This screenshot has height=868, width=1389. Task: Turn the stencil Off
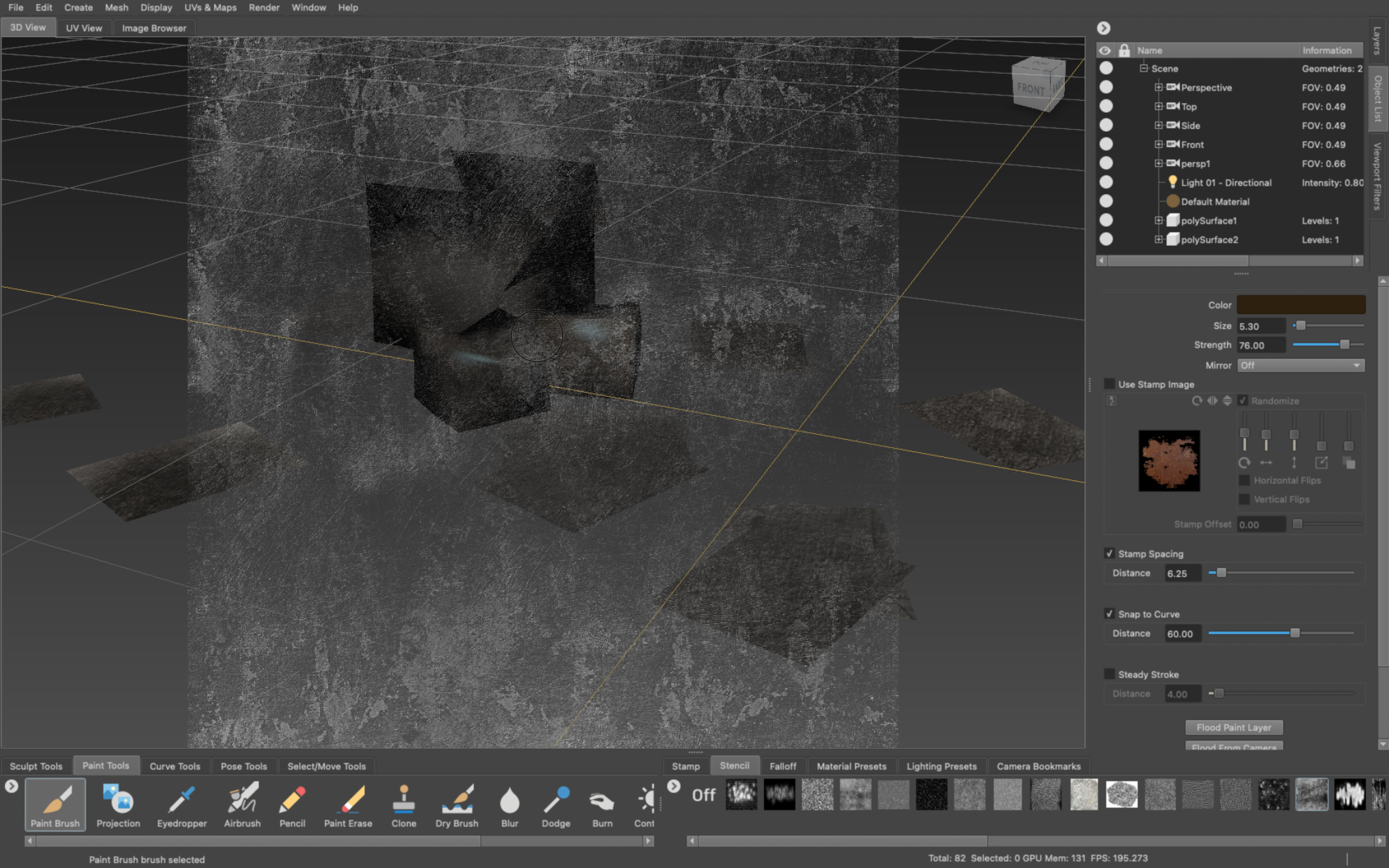coord(704,794)
